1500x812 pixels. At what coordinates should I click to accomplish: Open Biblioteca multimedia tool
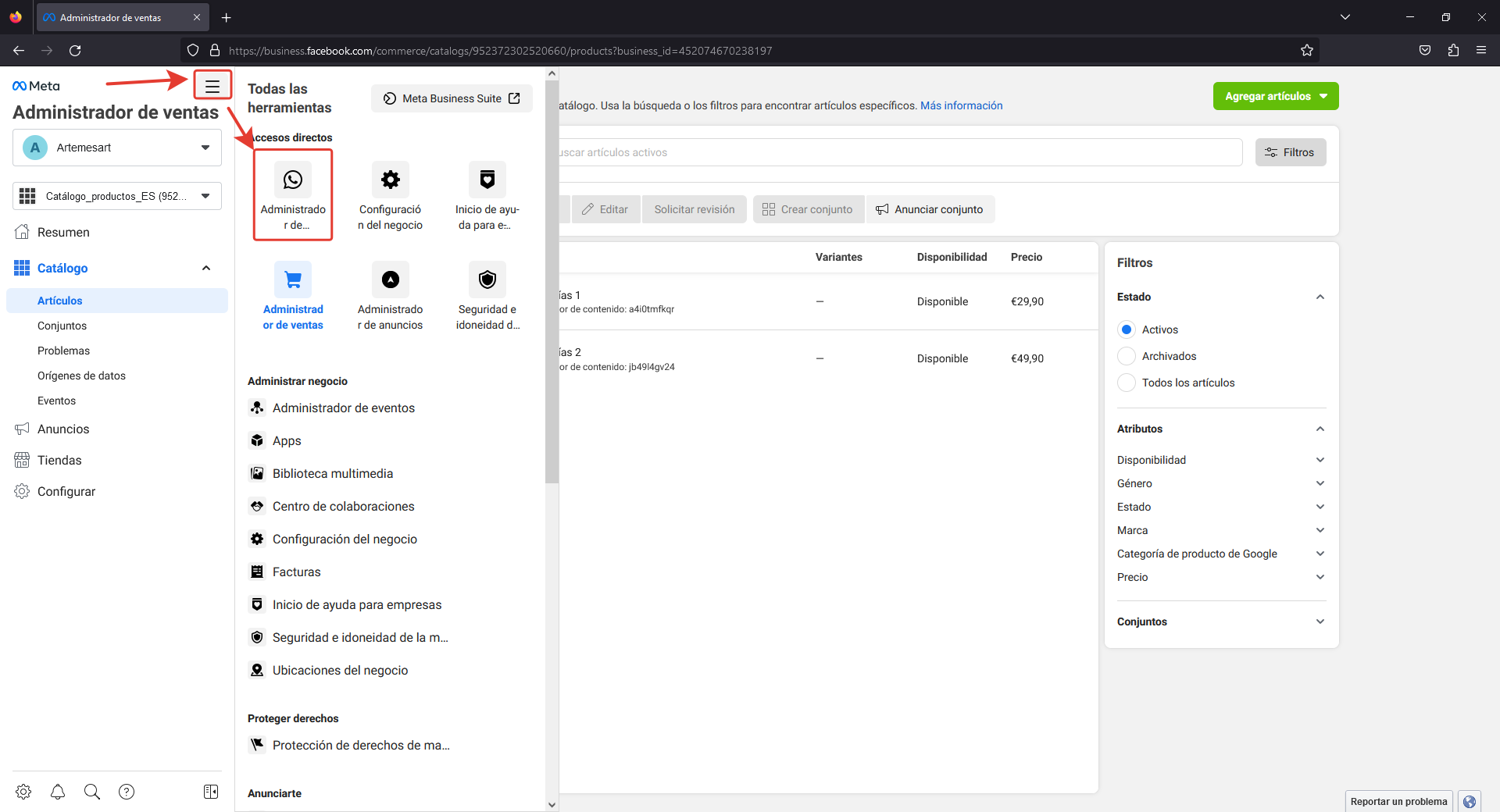point(320,473)
